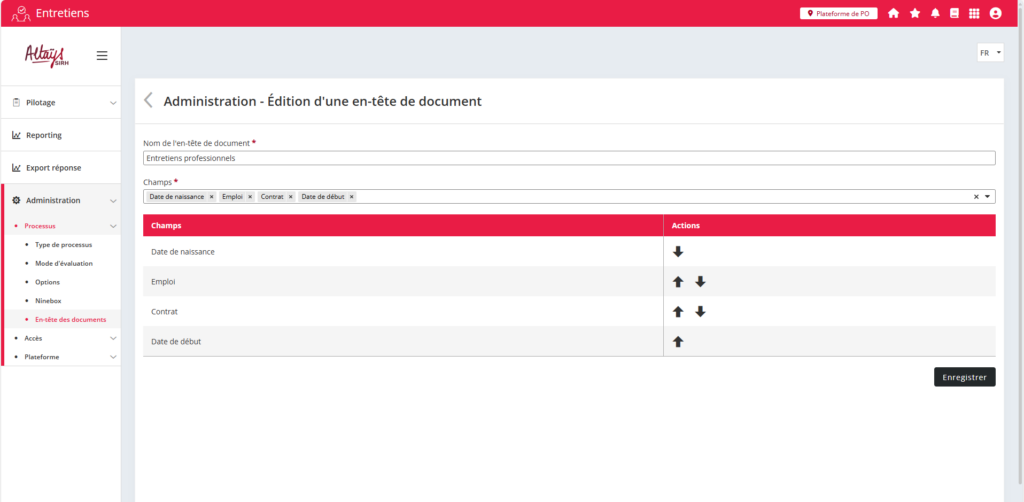Screen dimensions: 1024x502
Task: Select Ninebox in the sidebar
Action: pyautogui.click(x=49, y=300)
